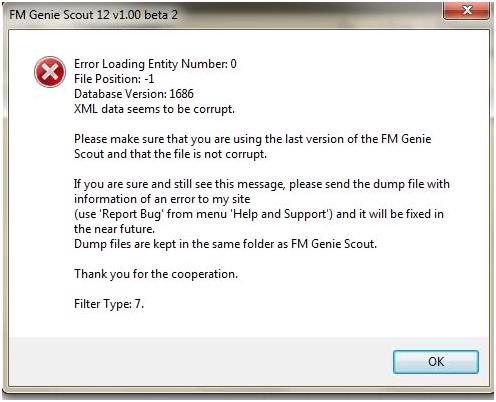
Task: Select the 'Error Loading Entity Number: 0' line
Action: click(155, 64)
